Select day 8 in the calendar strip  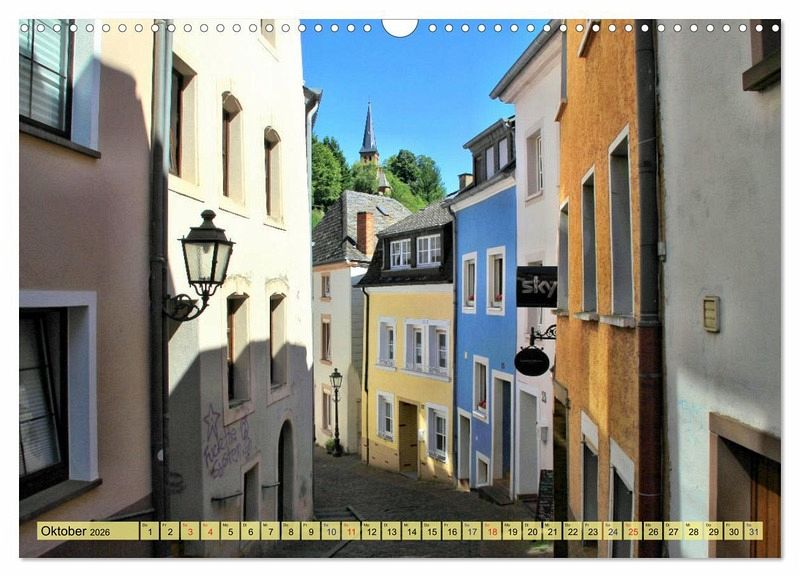click(x=290, y=531)
